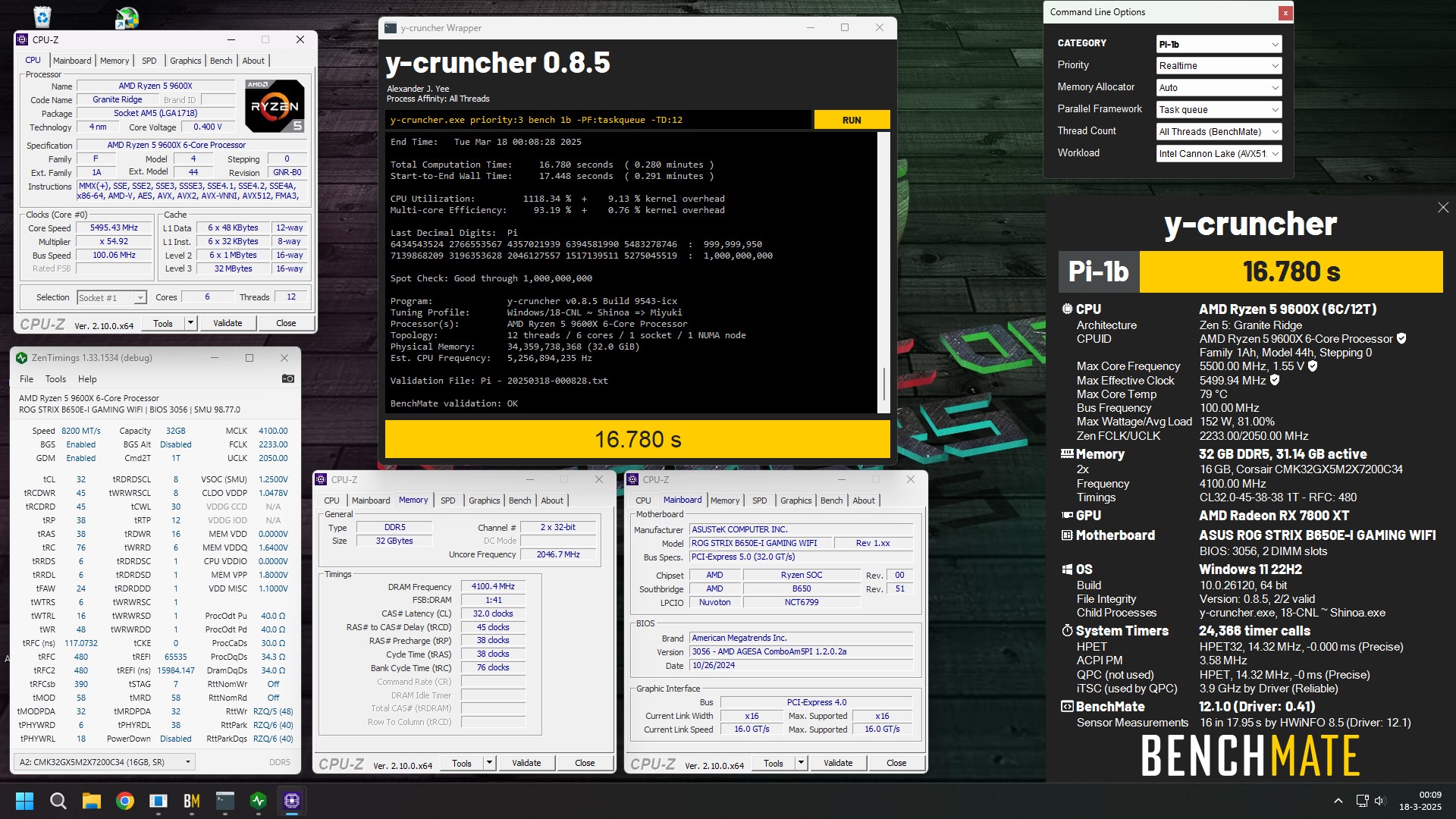Expand the Memory Allocator dropdown

(x=1219, y=88)
